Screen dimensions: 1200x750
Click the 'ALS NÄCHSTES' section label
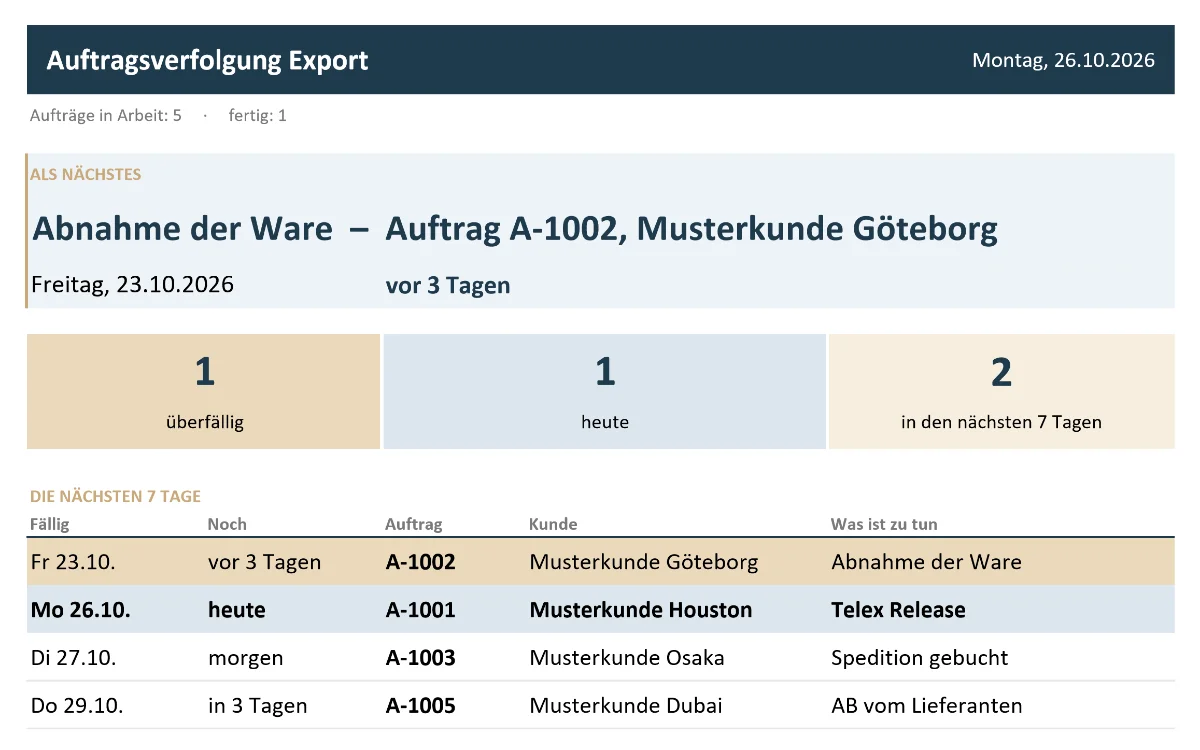(x=86, y=174)
